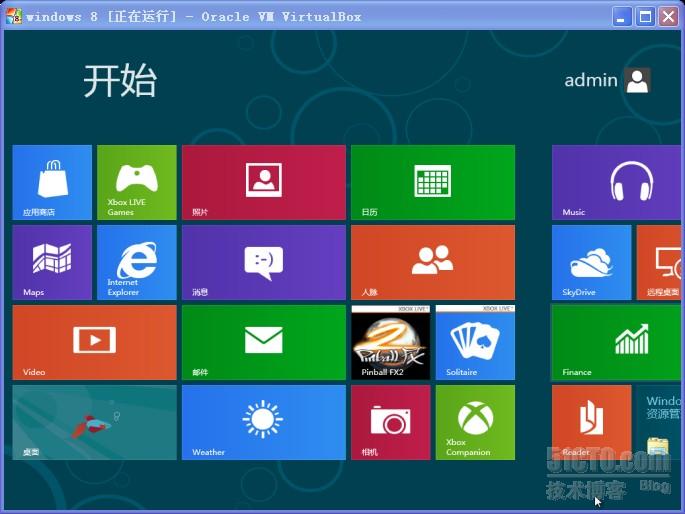Close the VirtualBox window
The width and height of the screenshot is (685, 514).
point(668,17)
